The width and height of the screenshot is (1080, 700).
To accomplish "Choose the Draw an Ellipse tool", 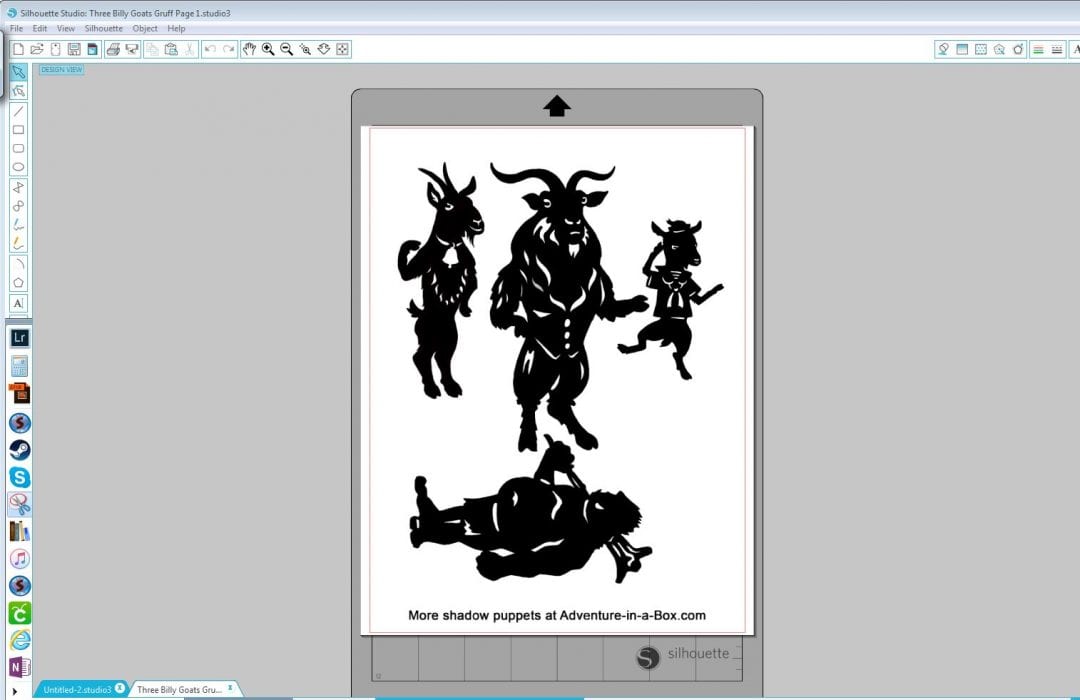I will point(19,167).
